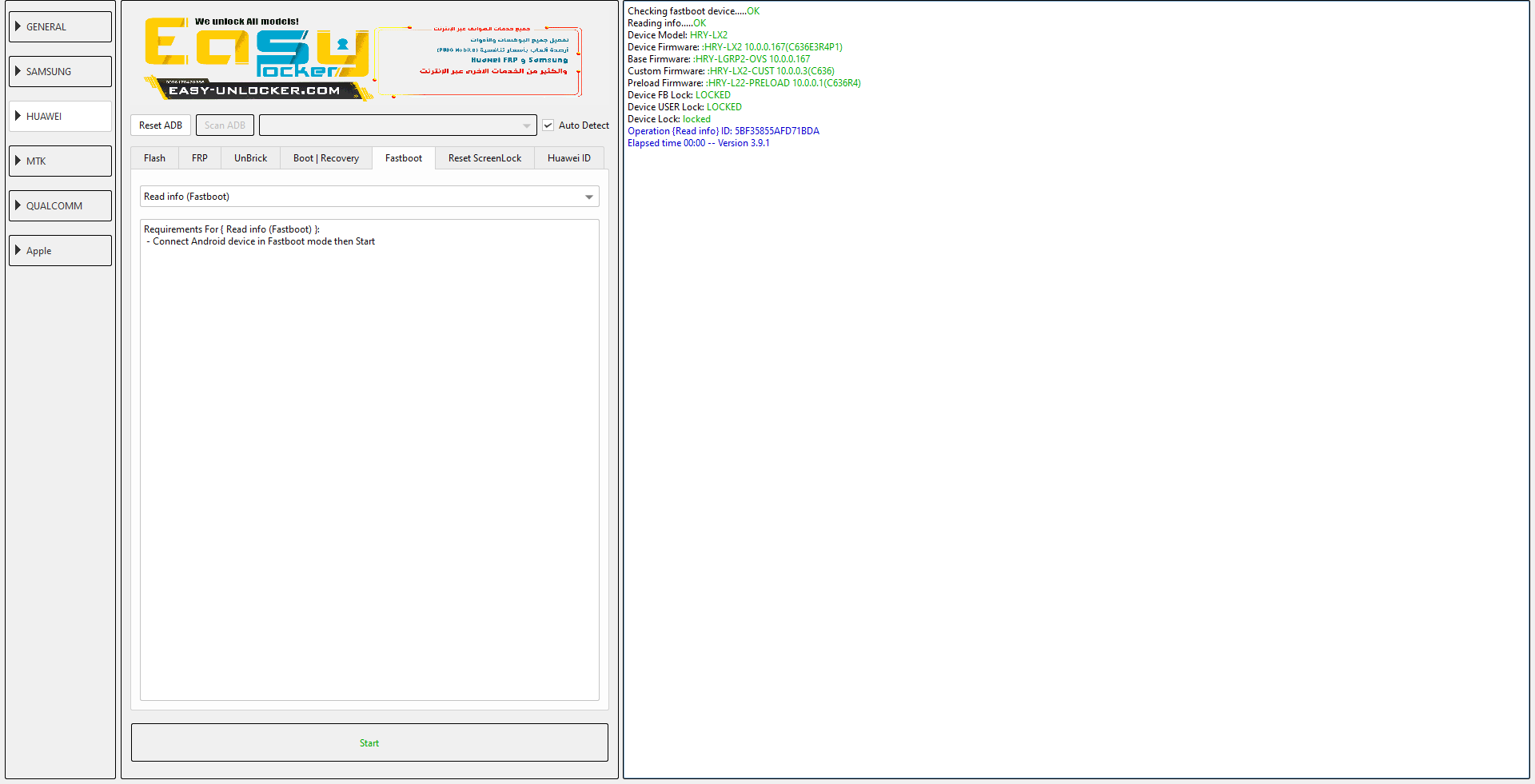Expand the MTK section
This screenshot has width=1535, height=784.
pyautogui.click(x=60, y=161)
